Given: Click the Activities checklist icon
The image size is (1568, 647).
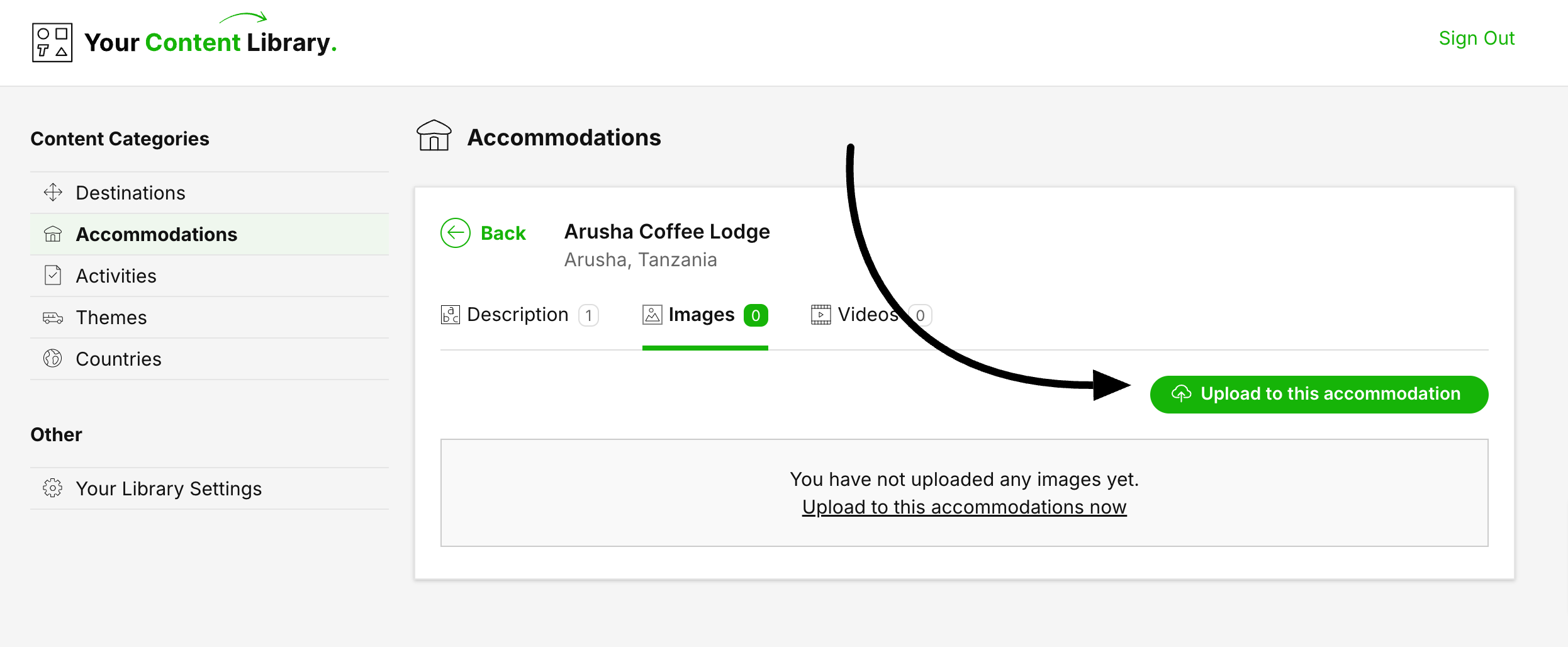Looking at the screenshot, I should point(53,276).
